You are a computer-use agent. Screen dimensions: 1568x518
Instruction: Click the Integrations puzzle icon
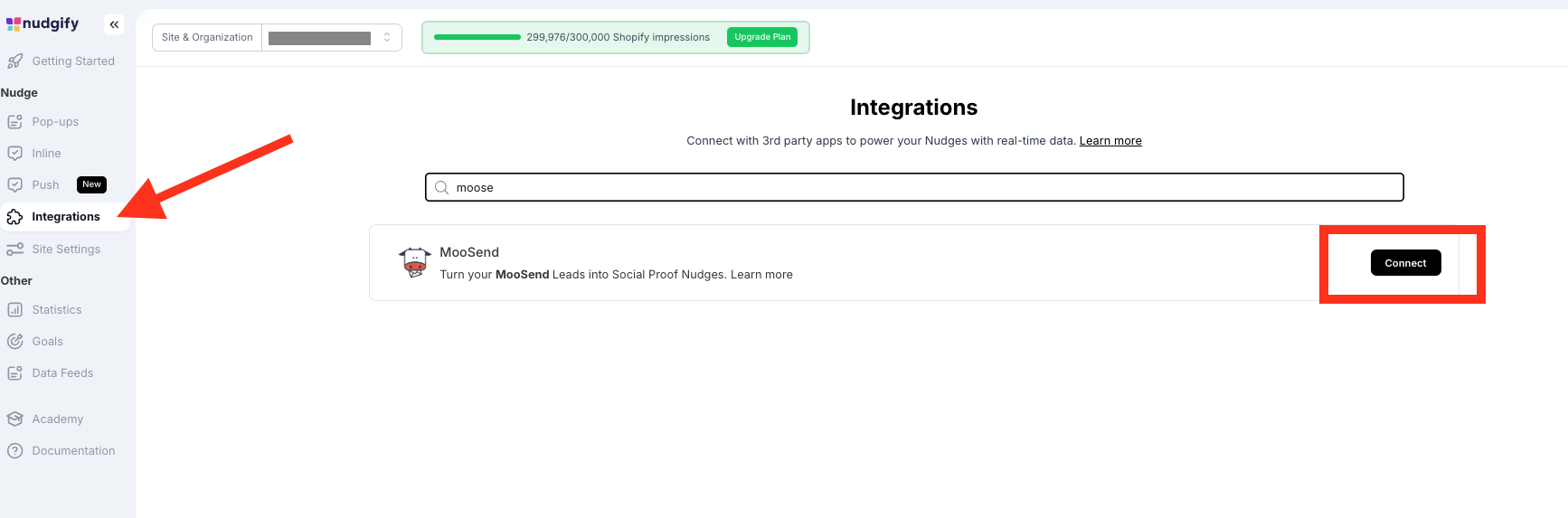[x=15, y=217]
